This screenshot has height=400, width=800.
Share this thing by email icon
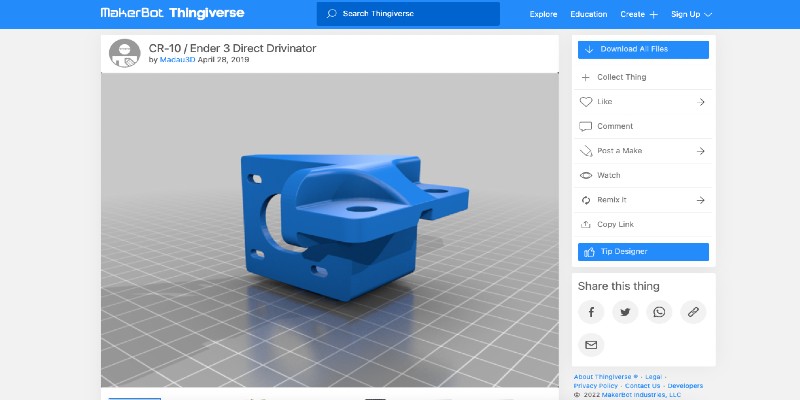pyautogui.click(x=591, y=345)
